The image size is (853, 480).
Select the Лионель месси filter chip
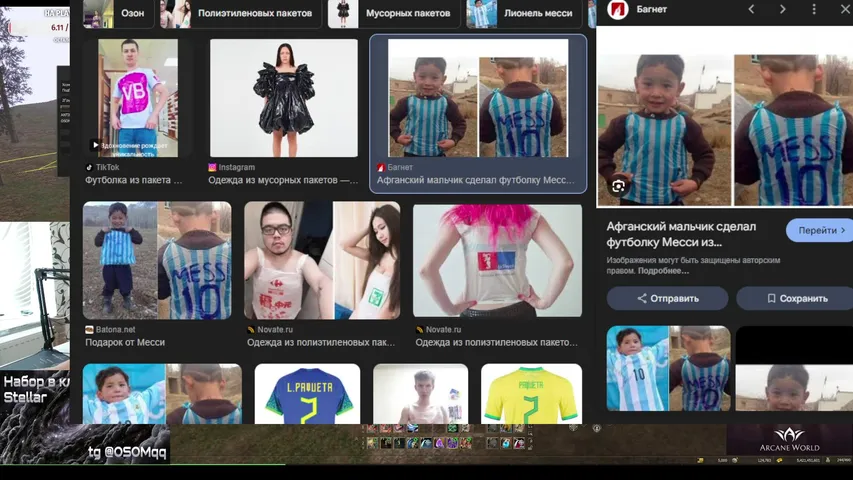[523, 13]
